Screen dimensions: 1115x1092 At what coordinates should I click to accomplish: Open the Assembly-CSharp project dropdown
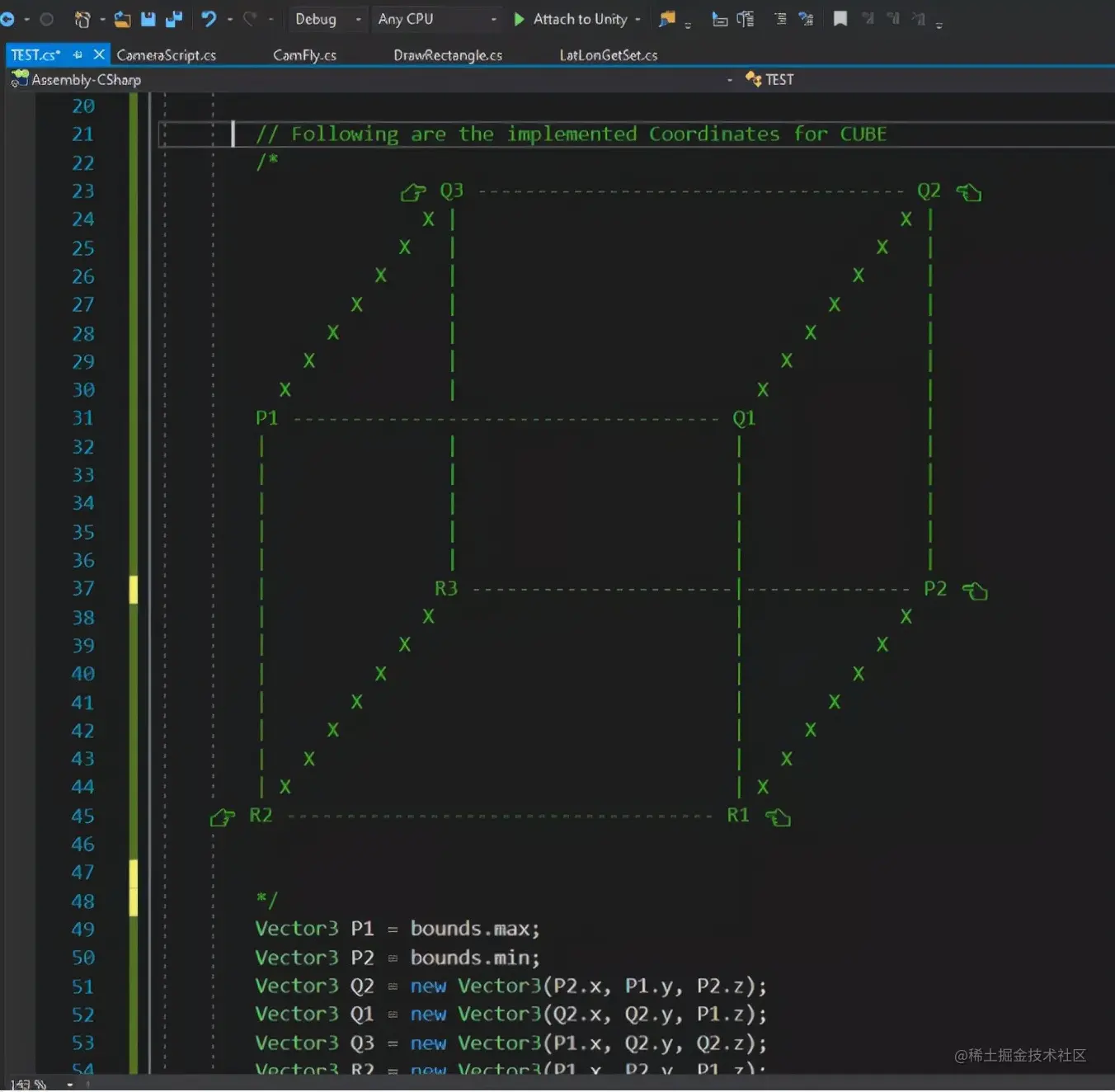point(371,79)
